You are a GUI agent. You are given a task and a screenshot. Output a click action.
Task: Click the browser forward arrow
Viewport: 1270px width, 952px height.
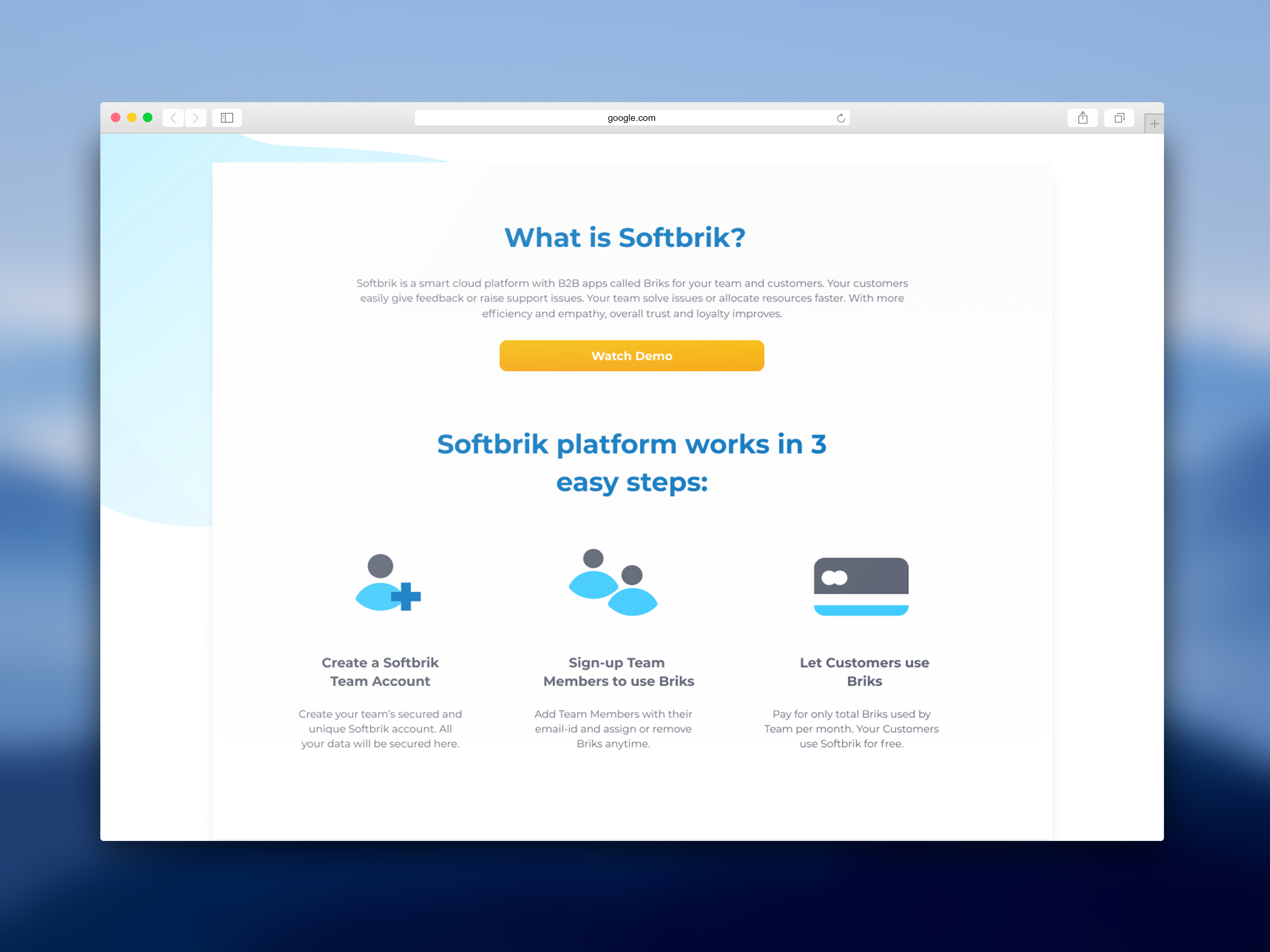[x=196, y=118]
